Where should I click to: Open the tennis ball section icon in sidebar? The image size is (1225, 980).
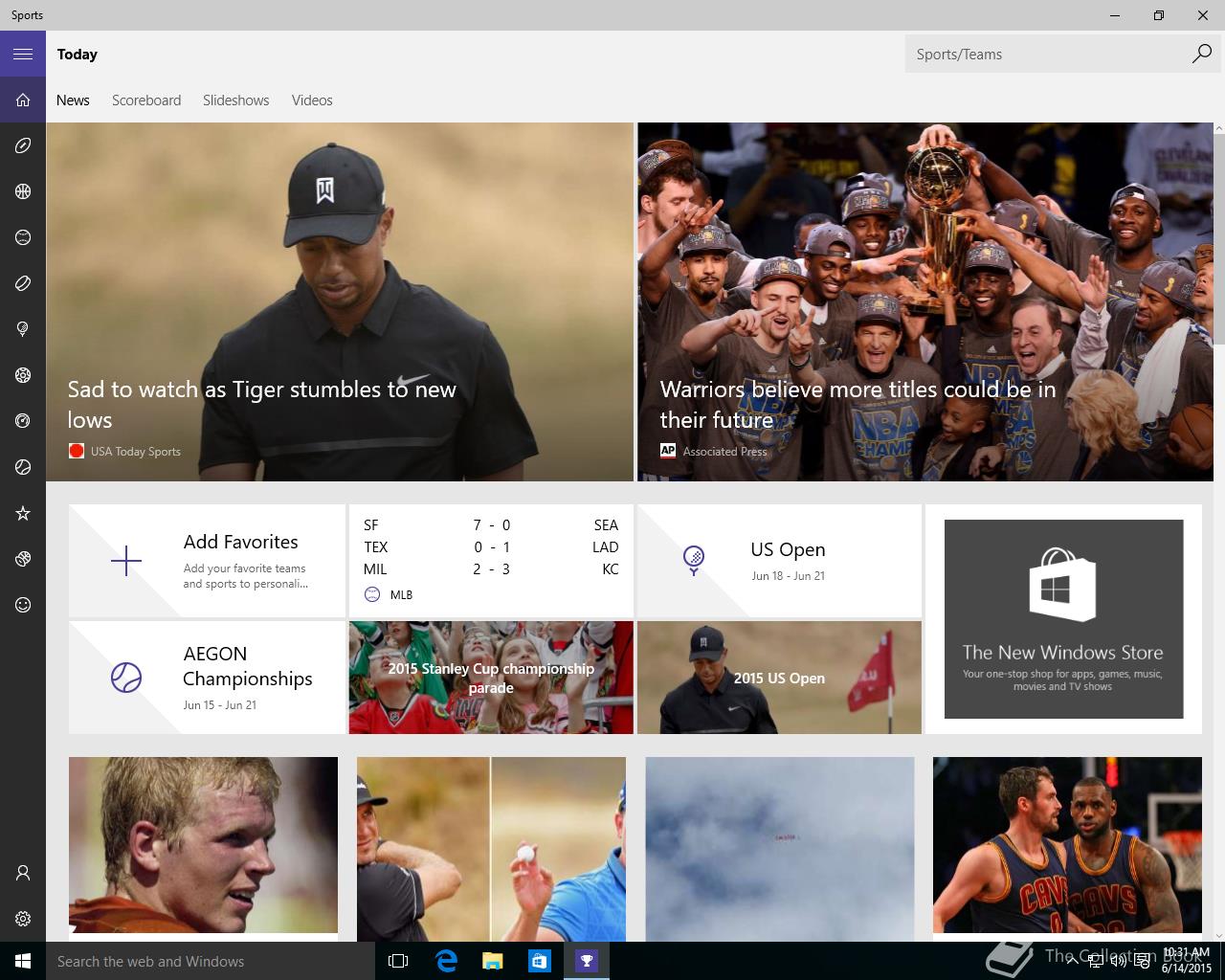23,467
